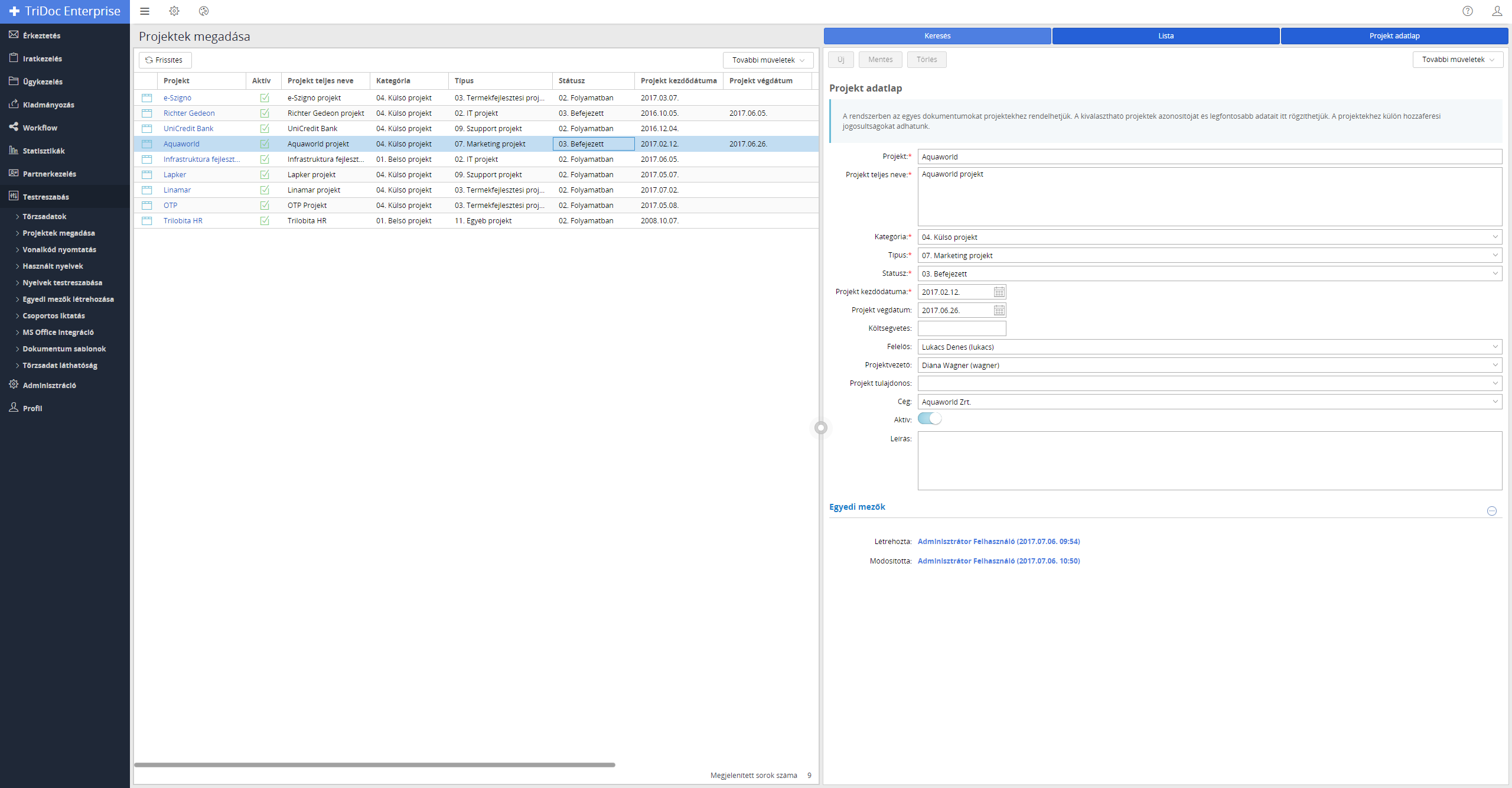The image size is (1512, 788).
Task: Open the settings gear icon in top bar
Action: (x=174, y=11)
